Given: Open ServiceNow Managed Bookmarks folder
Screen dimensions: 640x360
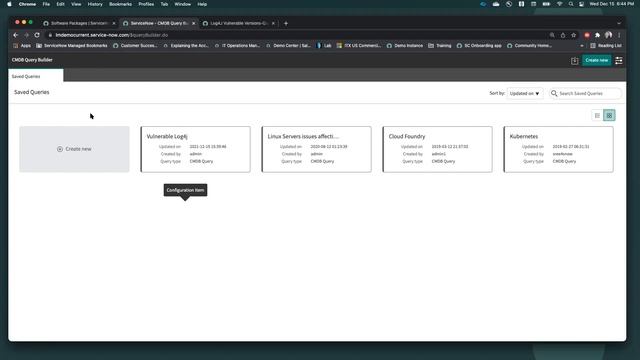Looking at the screenshot, I should click(72, 46).
